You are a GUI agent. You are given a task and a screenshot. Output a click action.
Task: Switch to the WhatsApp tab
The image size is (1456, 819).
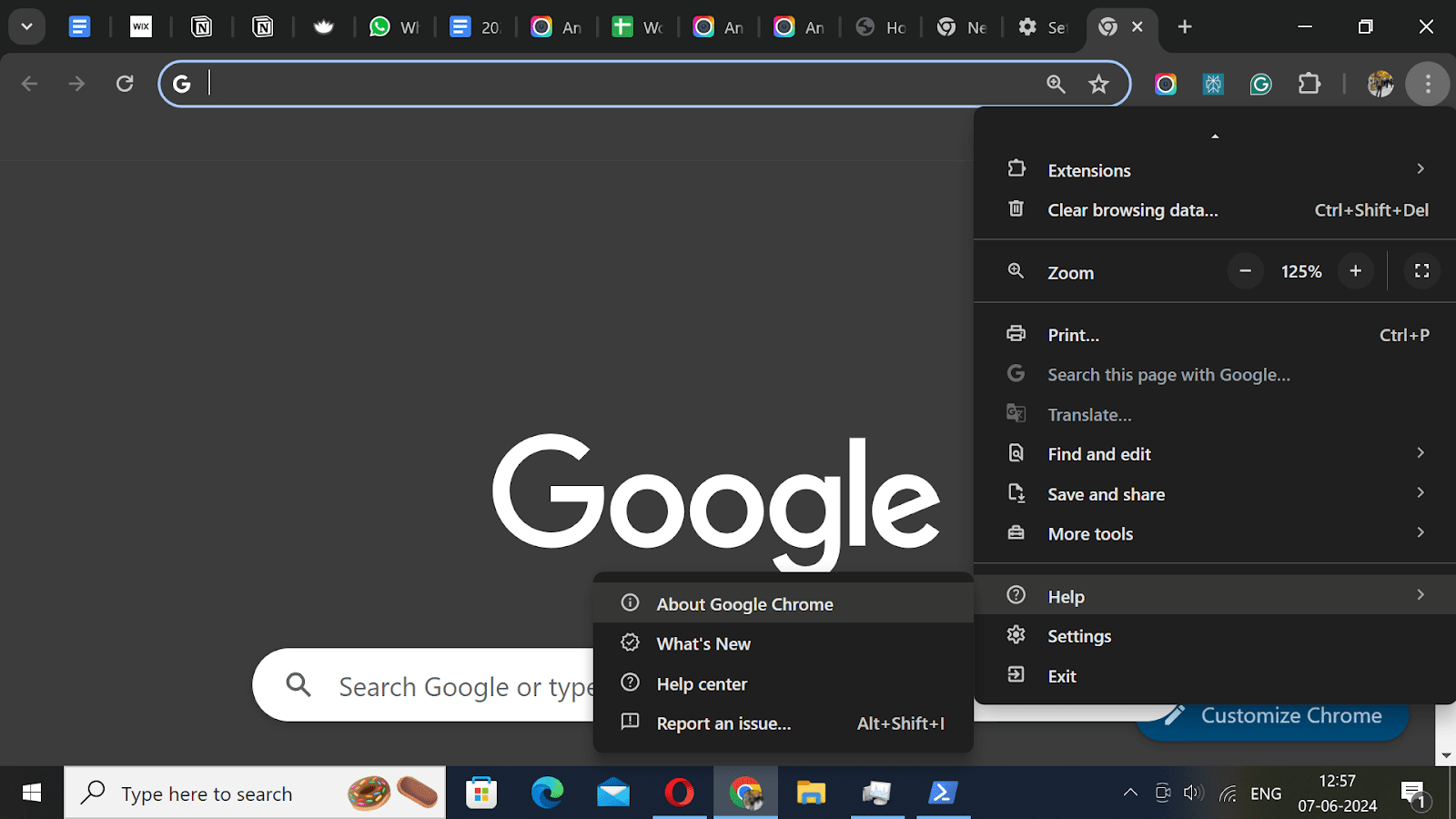395,26
